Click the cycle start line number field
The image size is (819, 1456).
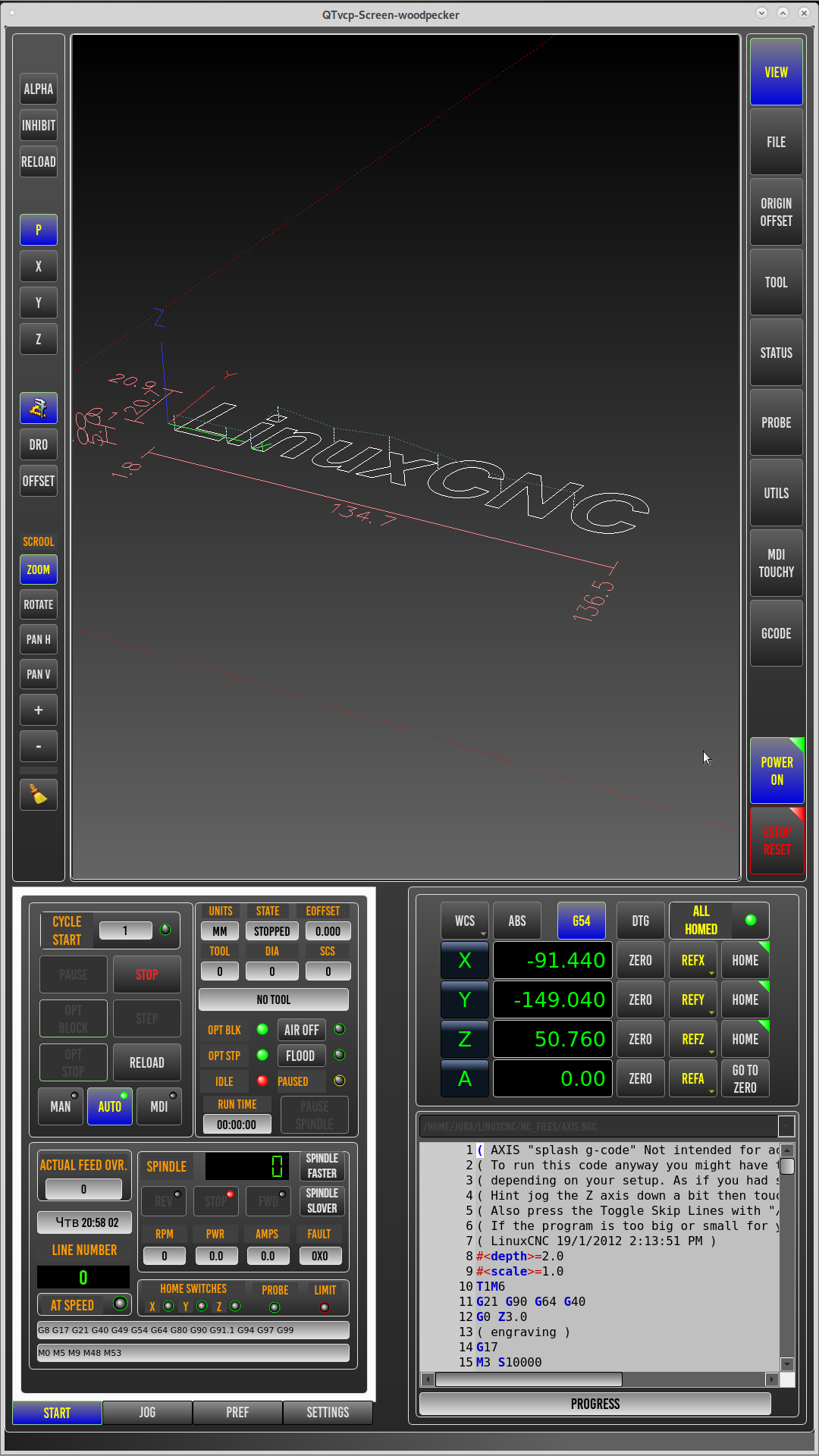(x=125, y=930)
